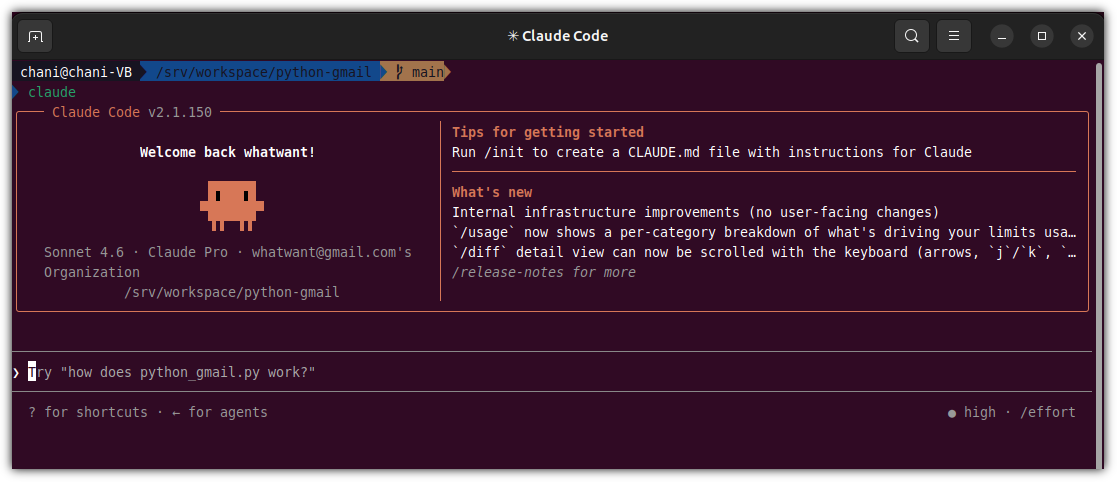Click the "Sonnet 4.6 · Claude Pro" line
This screenshot has height=482, width=1117.
[x=228, y=252]
